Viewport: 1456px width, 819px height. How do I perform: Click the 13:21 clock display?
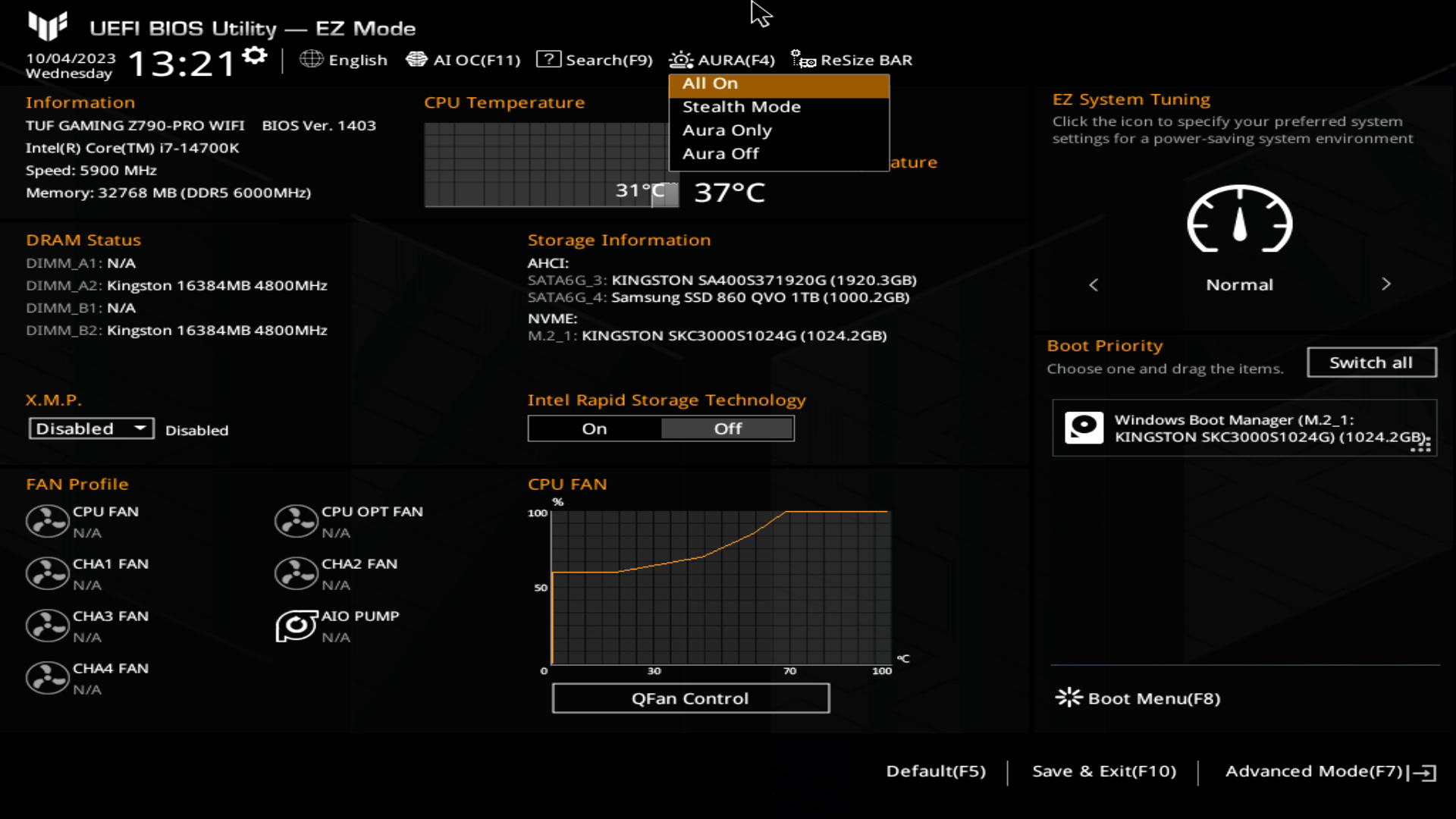click(182, 64)
